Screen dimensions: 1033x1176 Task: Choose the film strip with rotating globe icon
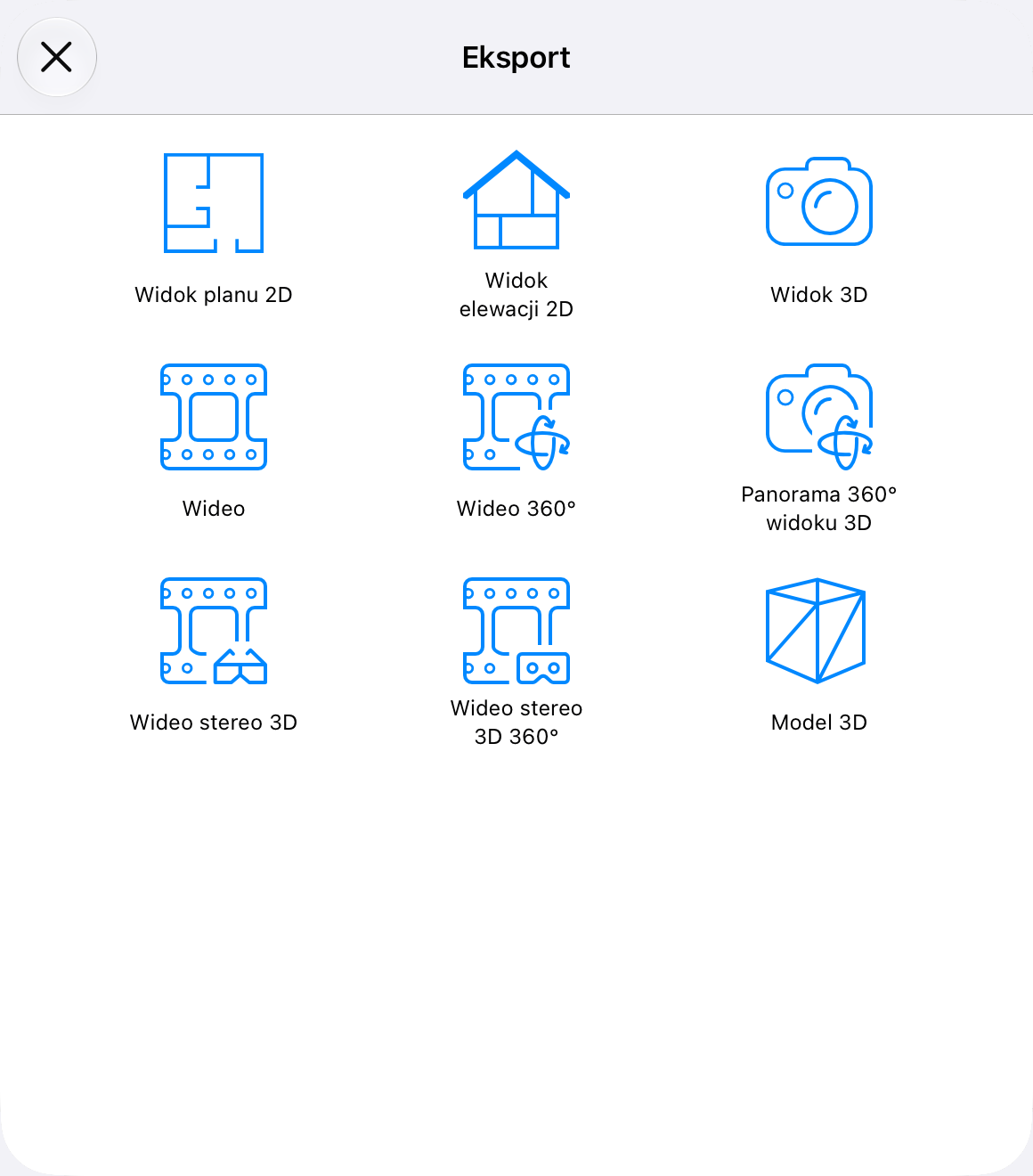[x=516, y=417]
